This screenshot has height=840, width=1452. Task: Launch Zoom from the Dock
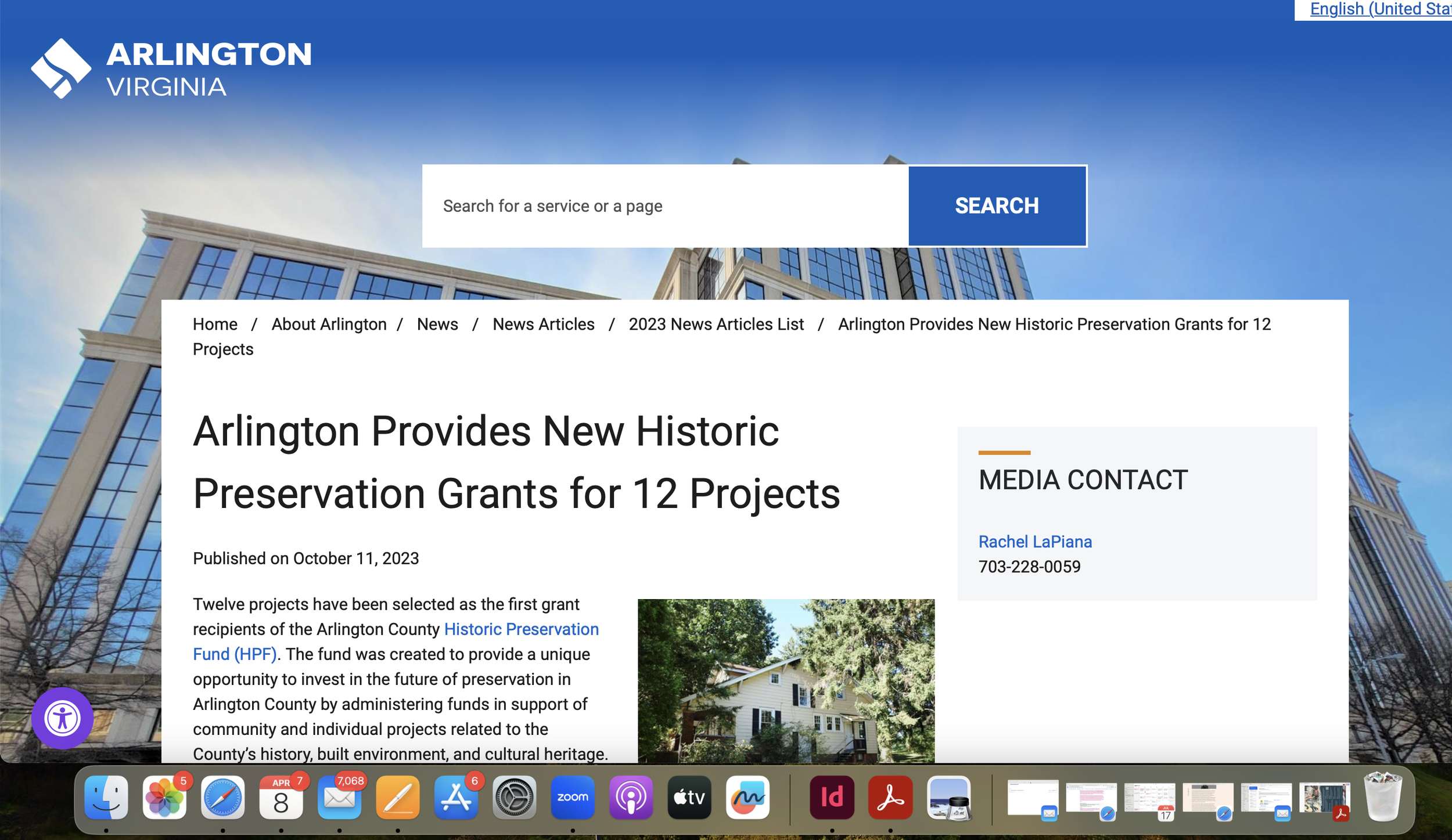(x=573, y=797)
